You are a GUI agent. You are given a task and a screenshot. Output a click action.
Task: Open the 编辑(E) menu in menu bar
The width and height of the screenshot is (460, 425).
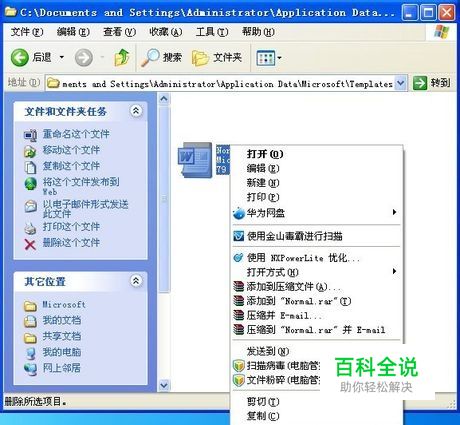coord(73,32)
